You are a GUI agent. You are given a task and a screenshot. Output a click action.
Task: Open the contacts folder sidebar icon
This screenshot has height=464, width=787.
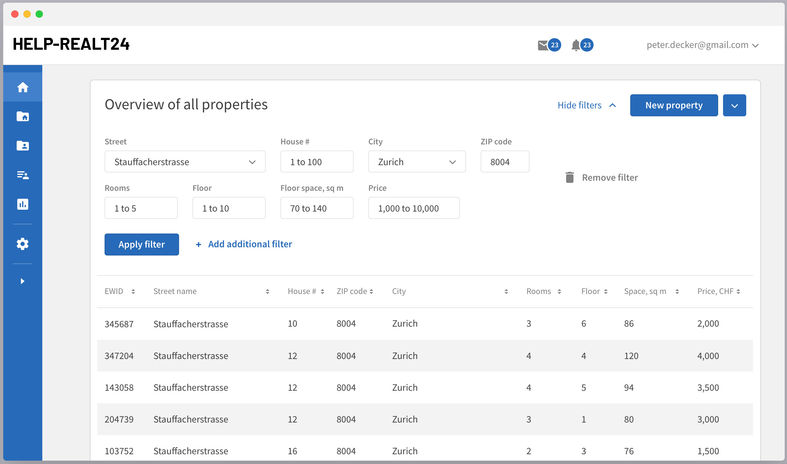point(22,146)
